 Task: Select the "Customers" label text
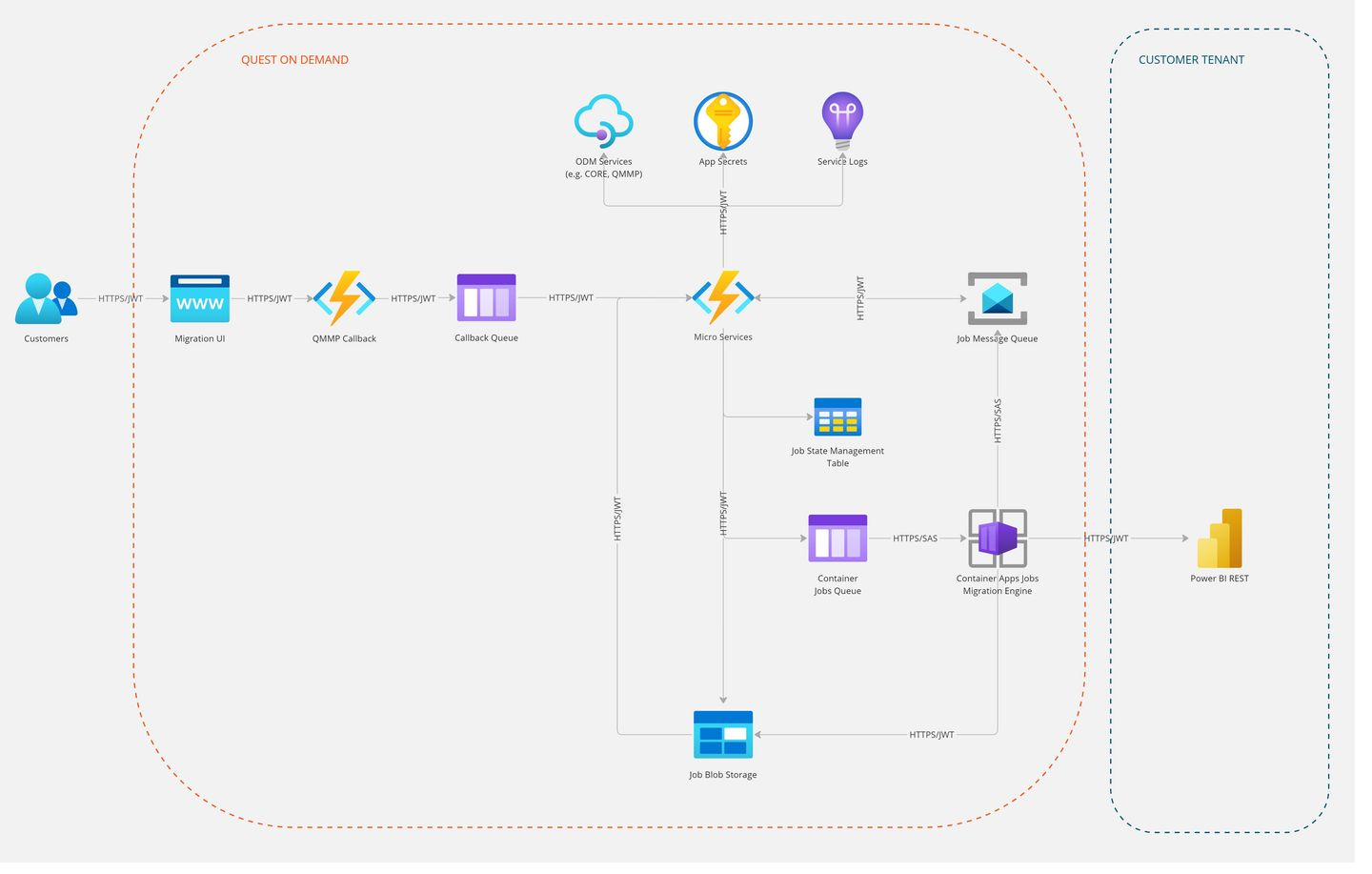point(46,338)
